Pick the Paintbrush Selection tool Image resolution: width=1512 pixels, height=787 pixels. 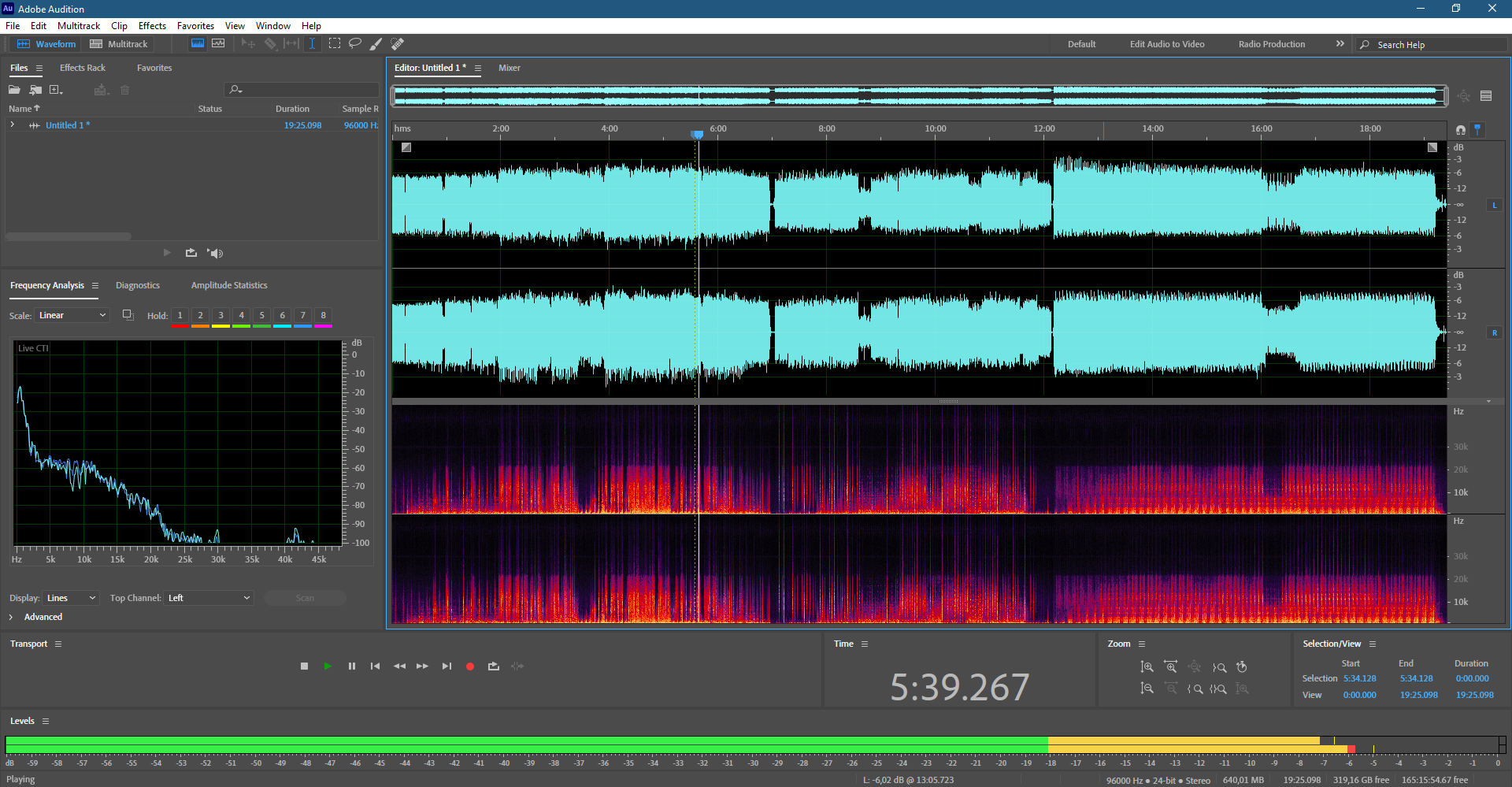(x=376, y=44)
